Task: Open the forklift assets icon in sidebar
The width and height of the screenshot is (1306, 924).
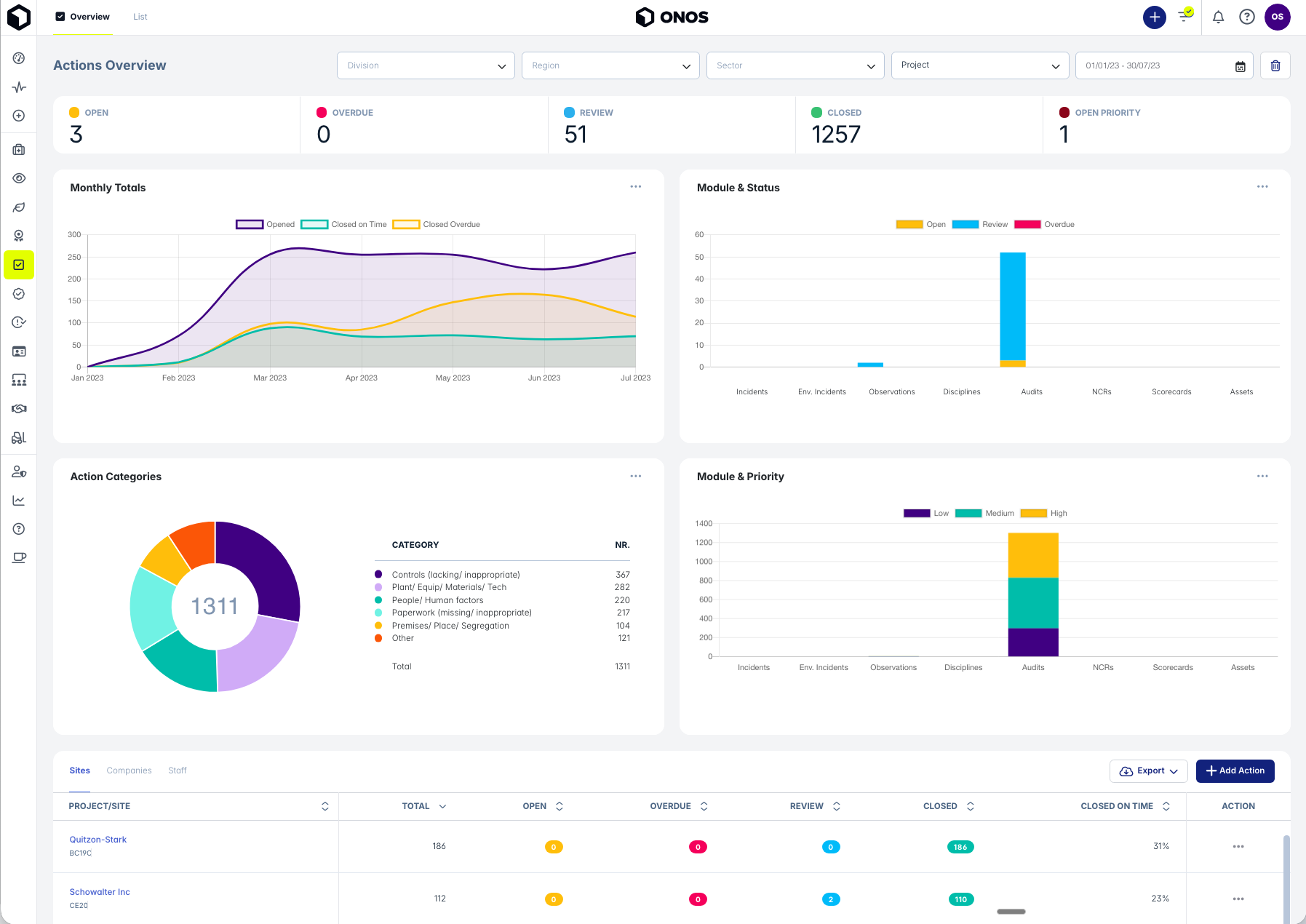Action: point(19,437)
